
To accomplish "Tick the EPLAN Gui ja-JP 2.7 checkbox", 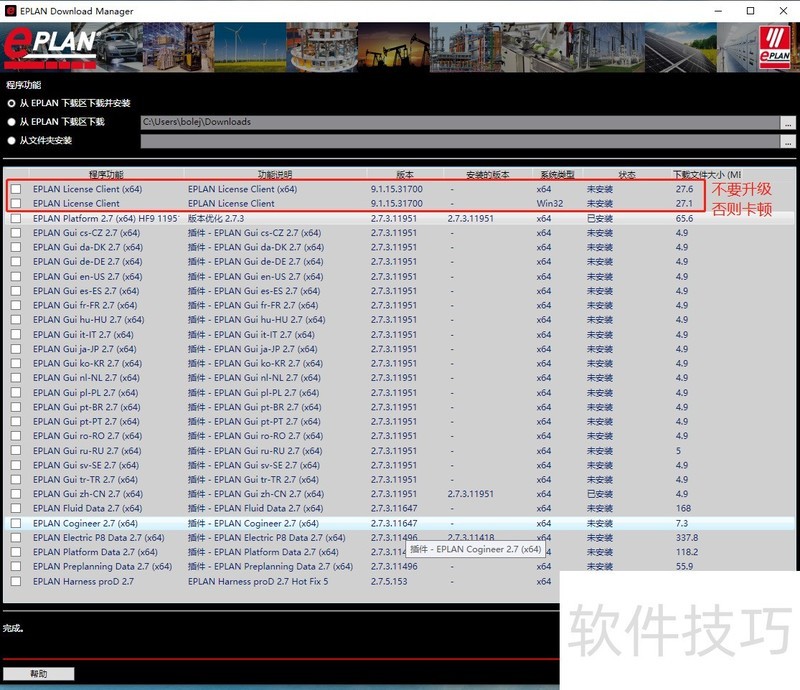I will (x=16, y=349).
